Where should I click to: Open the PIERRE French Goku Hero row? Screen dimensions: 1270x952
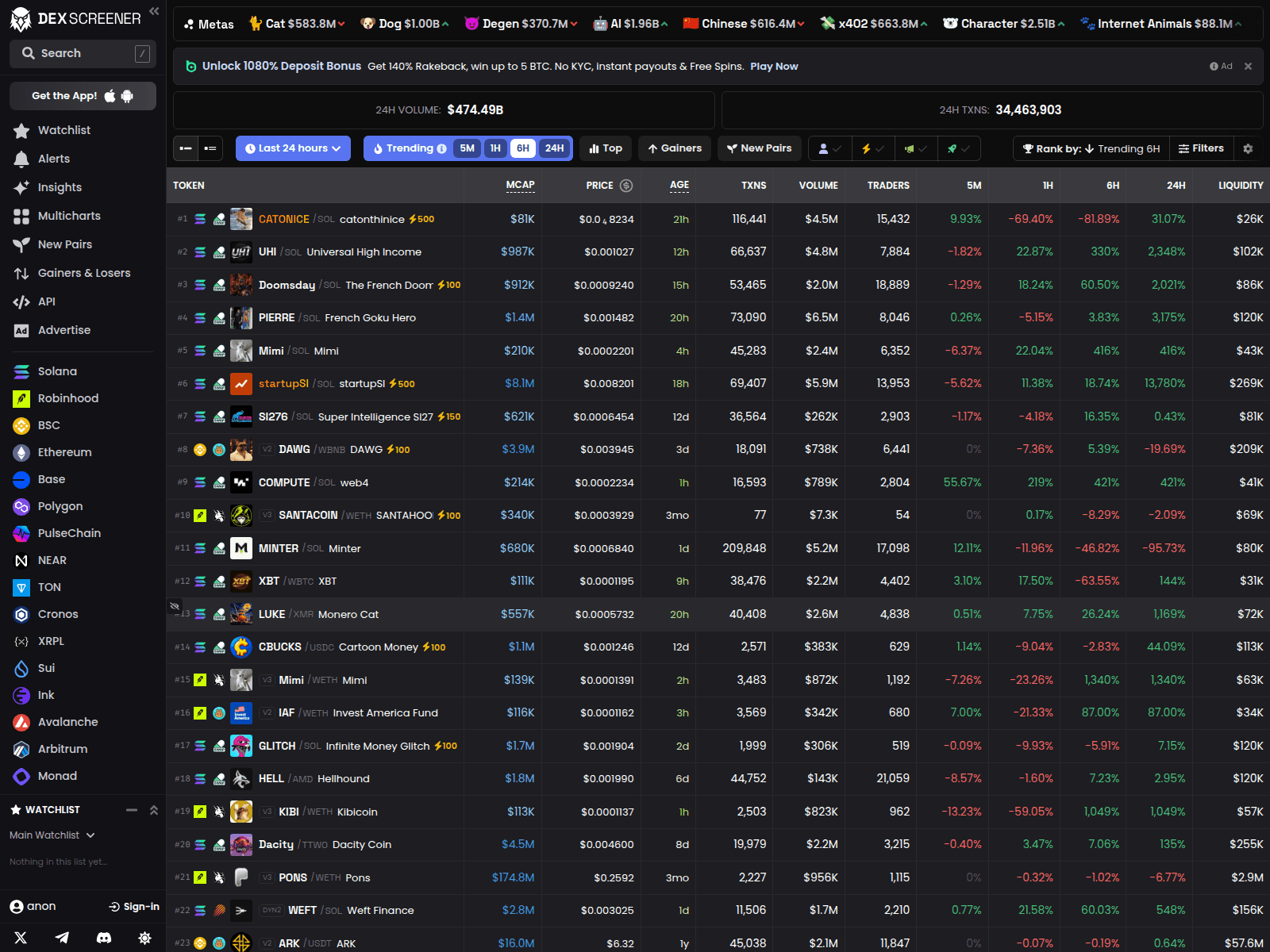pos(718,317)
